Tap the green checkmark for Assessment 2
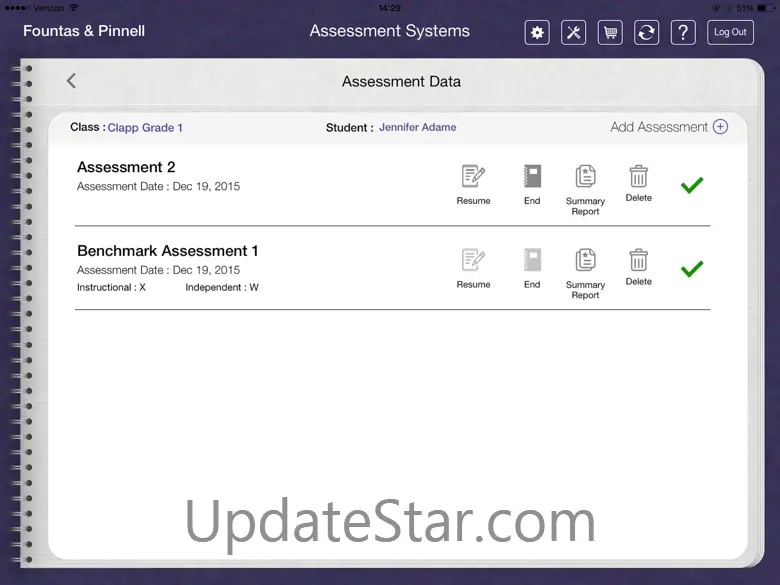 tap(692, 185)
